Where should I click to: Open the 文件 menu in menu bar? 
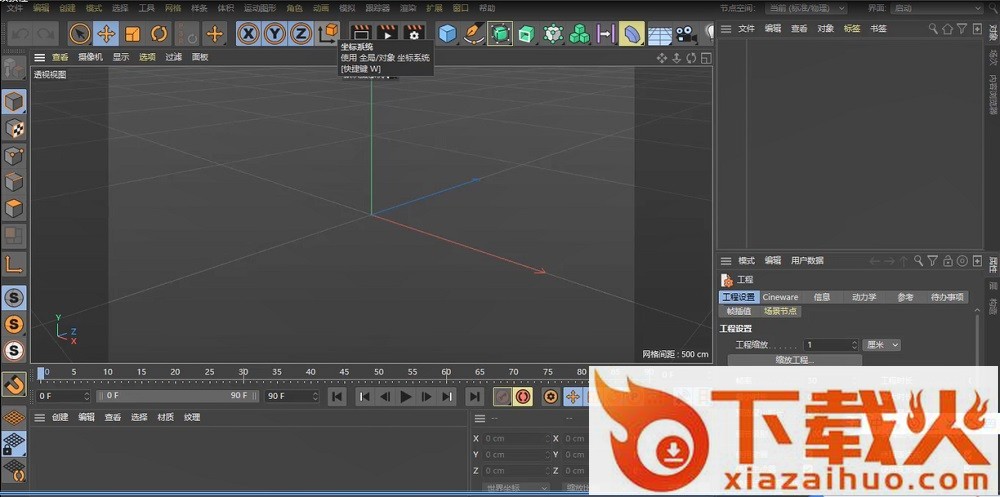15,8
